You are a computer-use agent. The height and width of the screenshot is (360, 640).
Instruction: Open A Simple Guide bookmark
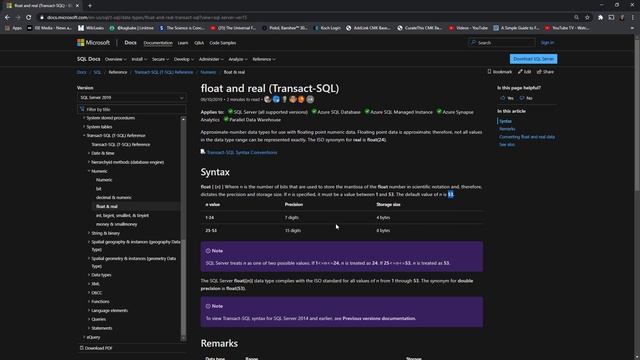[516, 28]
